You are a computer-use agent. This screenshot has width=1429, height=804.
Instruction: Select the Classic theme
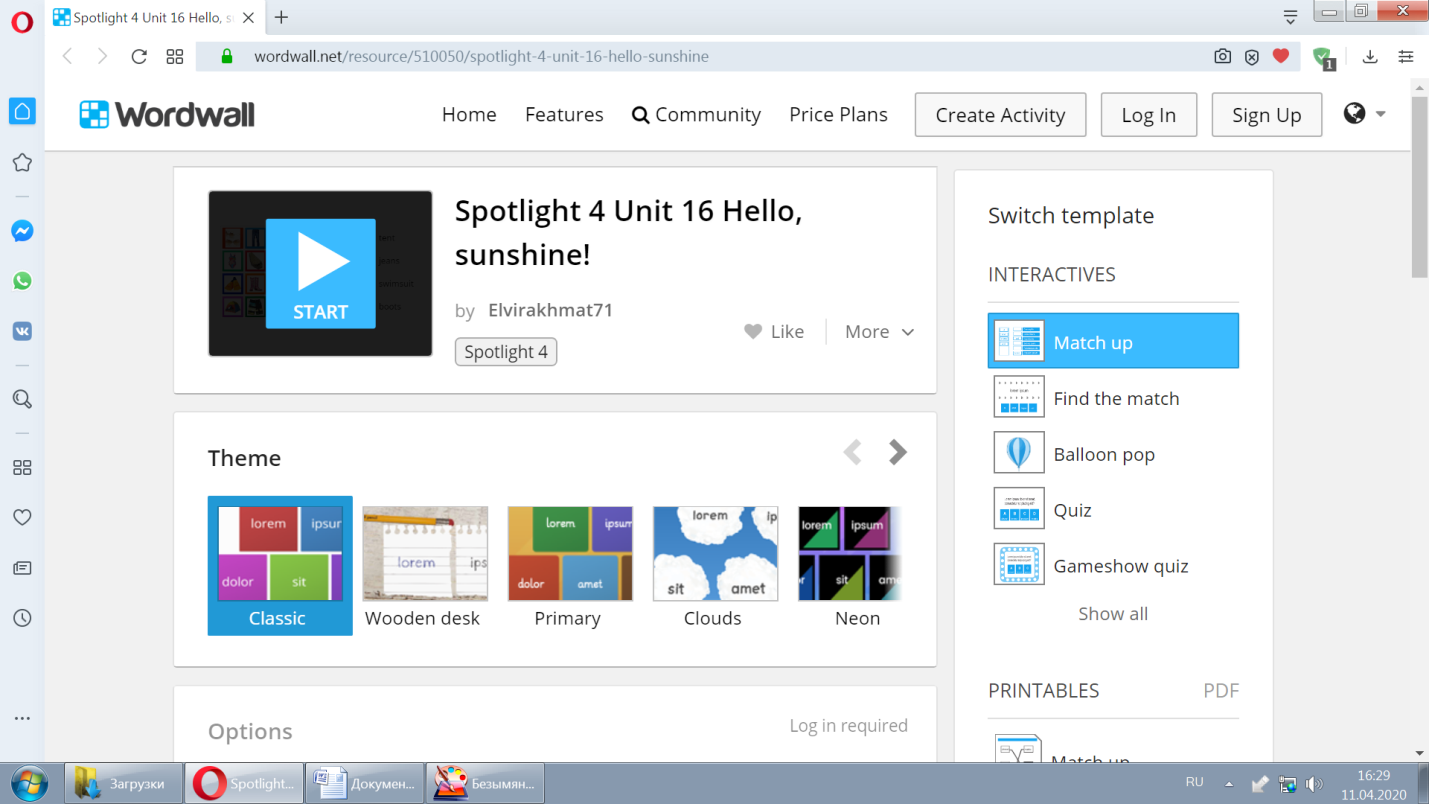pos(280,566)
